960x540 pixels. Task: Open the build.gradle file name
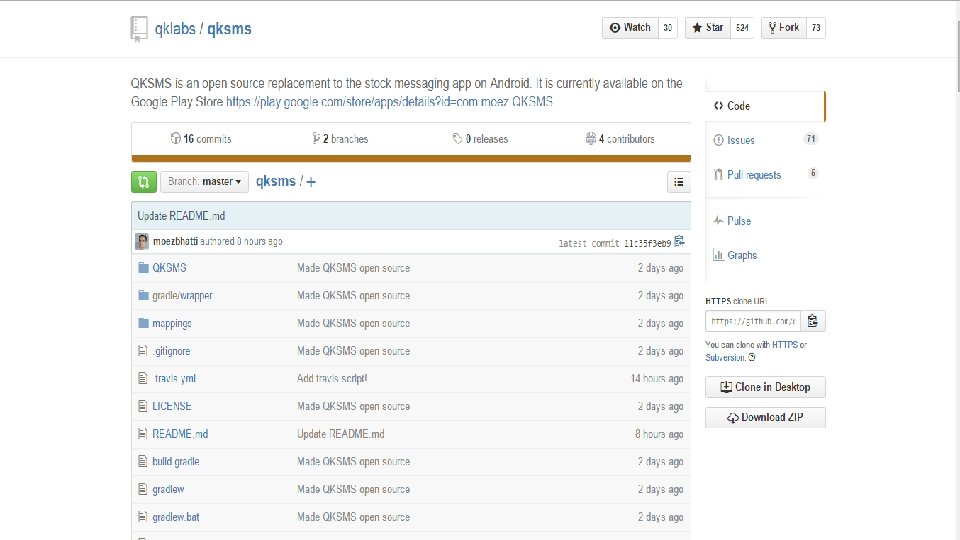tap(176, 462)
